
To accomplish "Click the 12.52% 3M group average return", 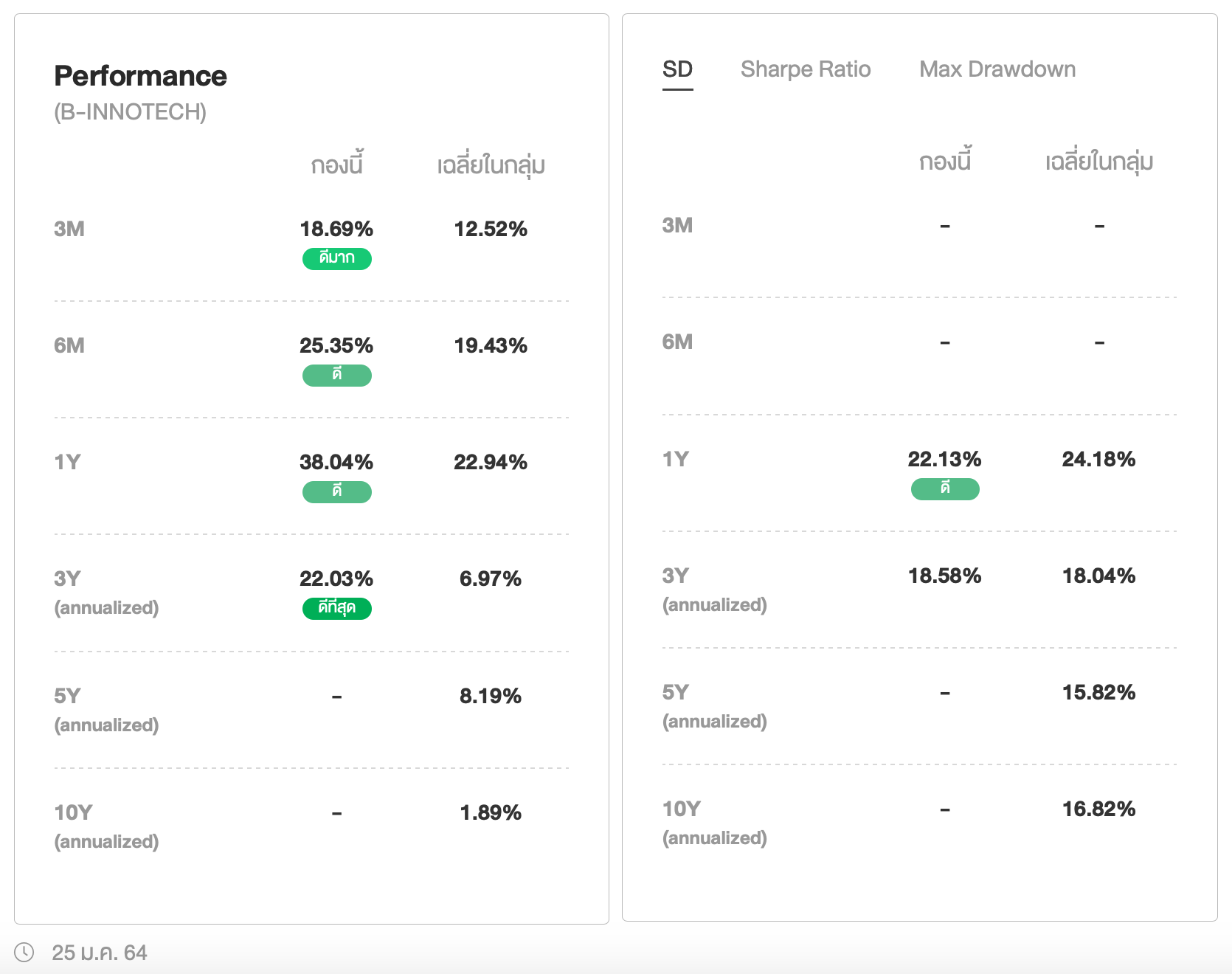I will pyautogui.click(x=490, y=229).
